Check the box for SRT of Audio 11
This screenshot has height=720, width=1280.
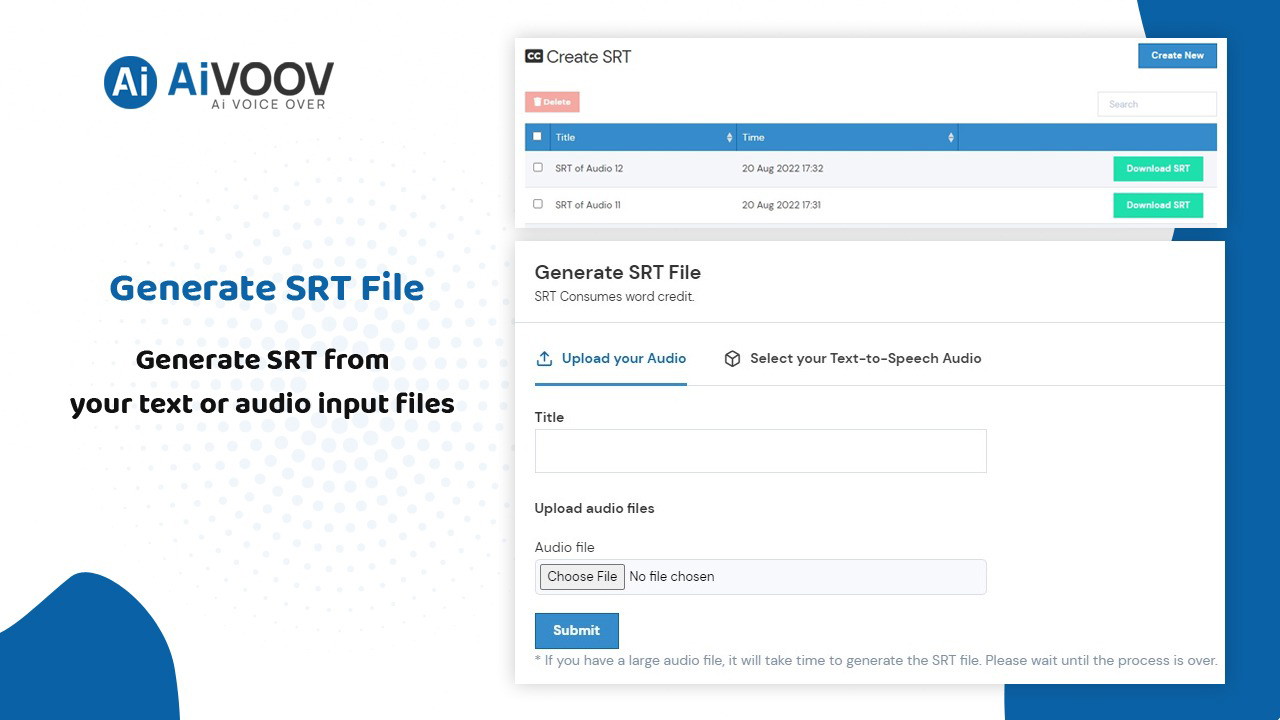[538, 204]
